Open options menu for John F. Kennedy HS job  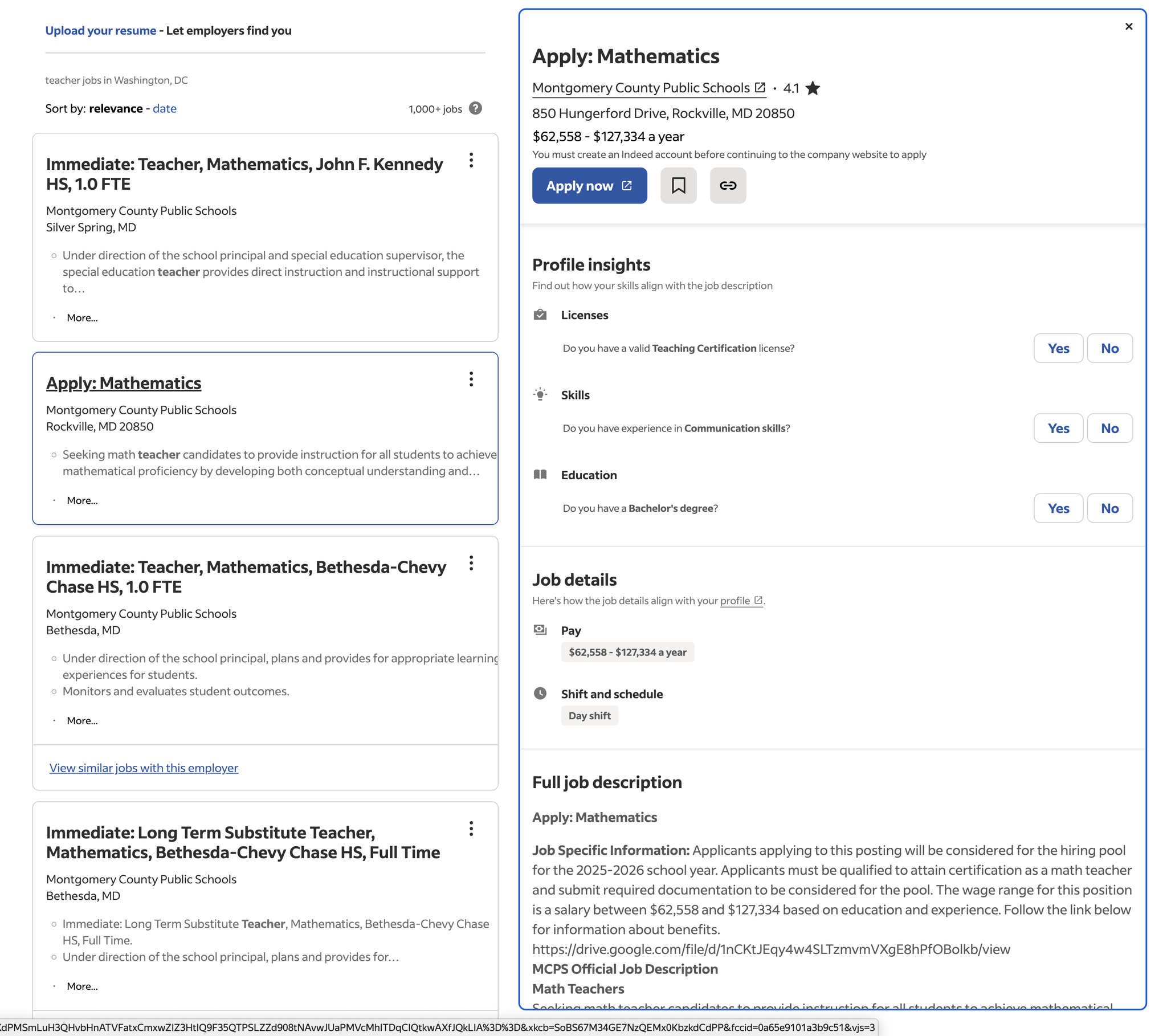click(471, 161)
